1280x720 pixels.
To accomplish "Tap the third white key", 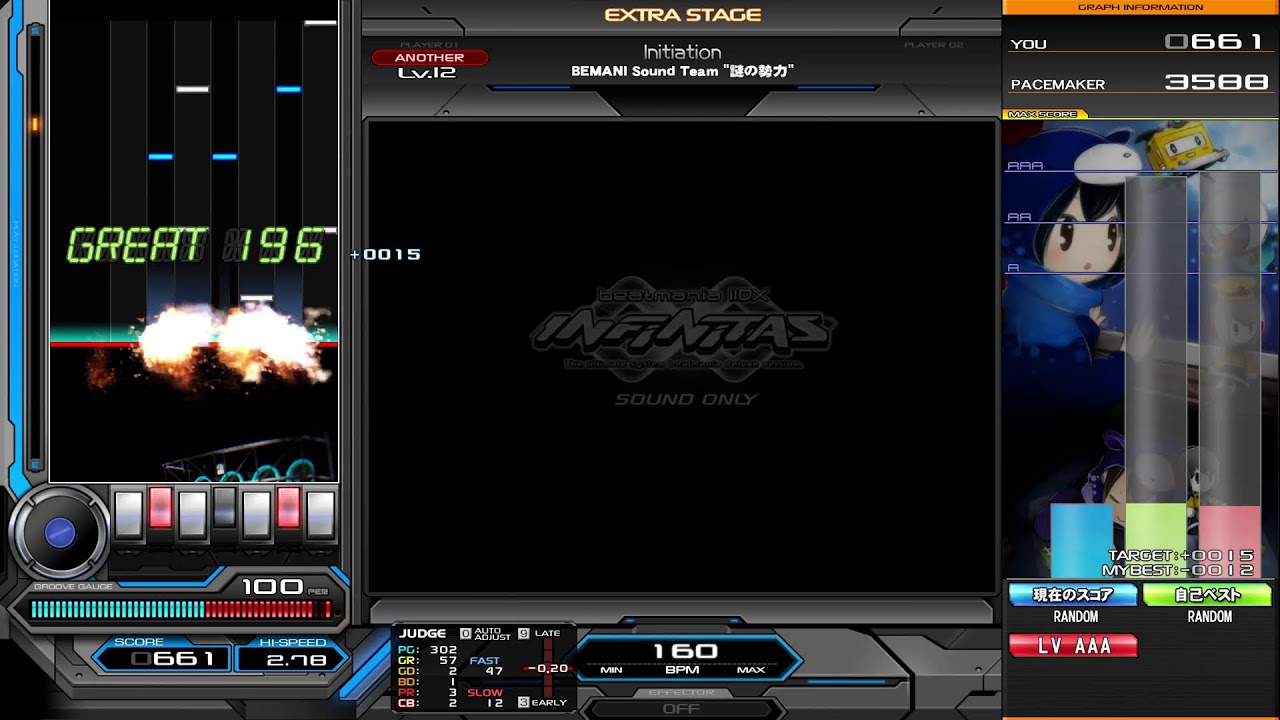I will click(193, 513).
